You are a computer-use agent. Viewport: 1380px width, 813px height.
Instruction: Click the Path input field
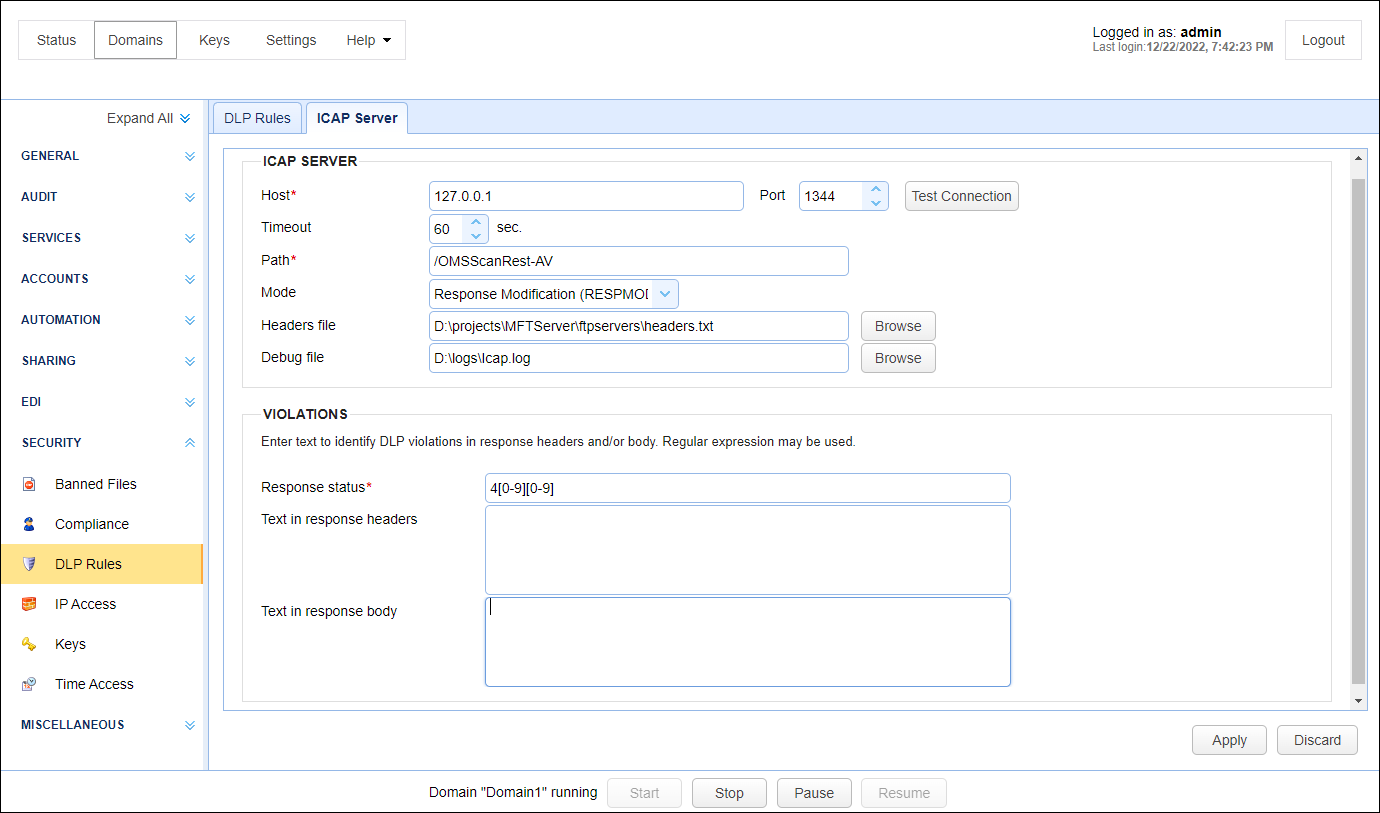tap(638, 261)
